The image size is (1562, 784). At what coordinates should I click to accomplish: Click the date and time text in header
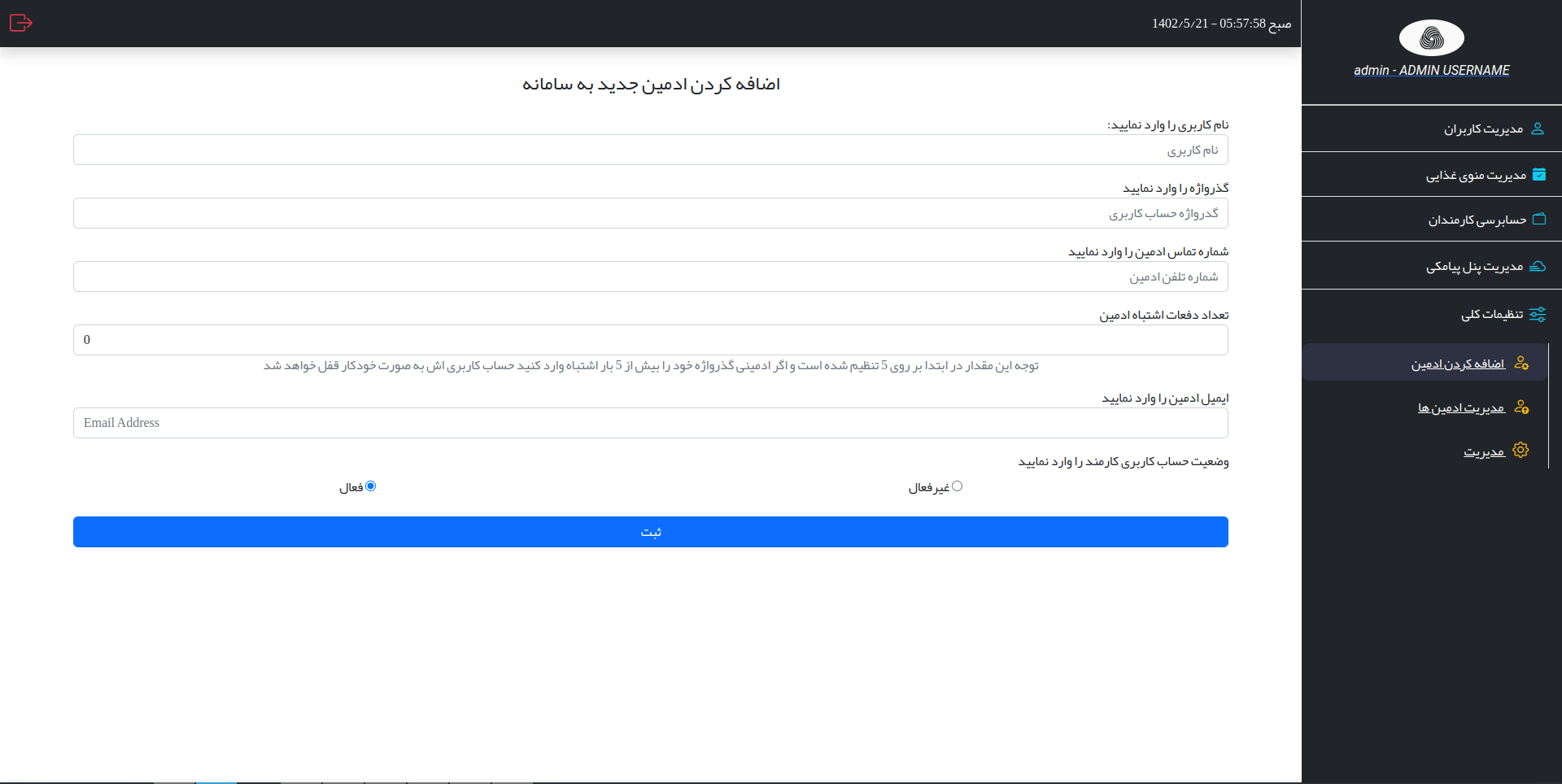[1221, 24]
